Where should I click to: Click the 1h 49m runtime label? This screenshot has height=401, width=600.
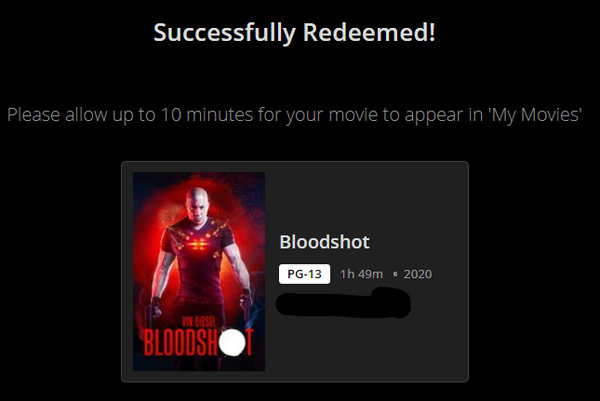pyautogui.click(x=362, y=274)
